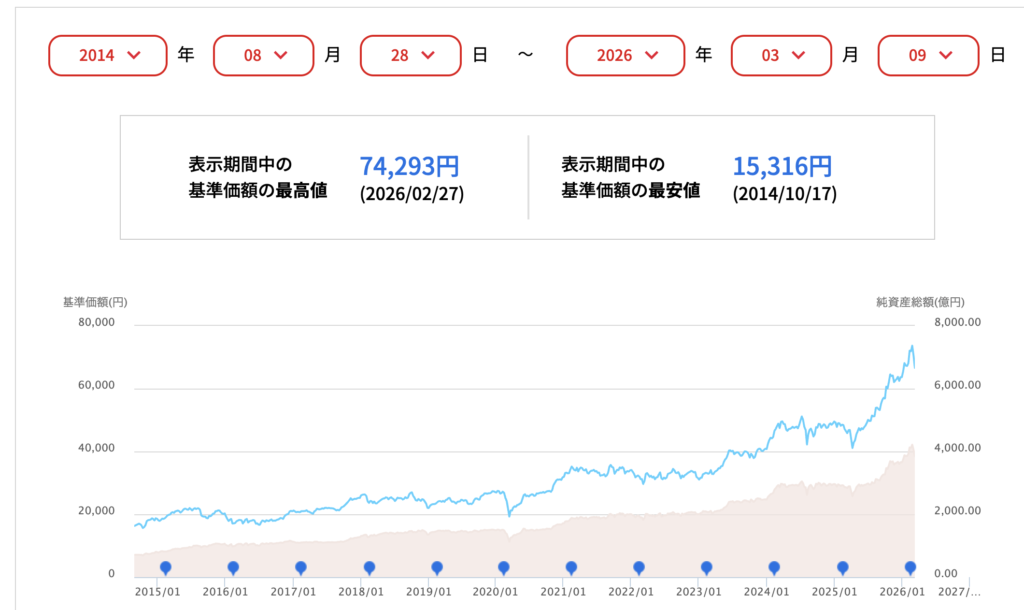1024x610 pixels.
Task: Click the highest price value 74,293円
Action: [409, 166]
